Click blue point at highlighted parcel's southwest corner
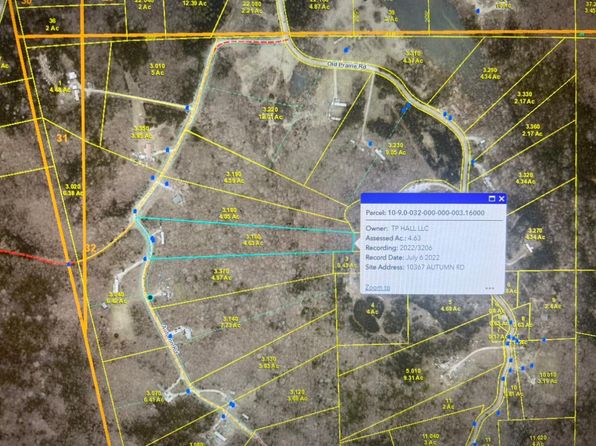 145,259
